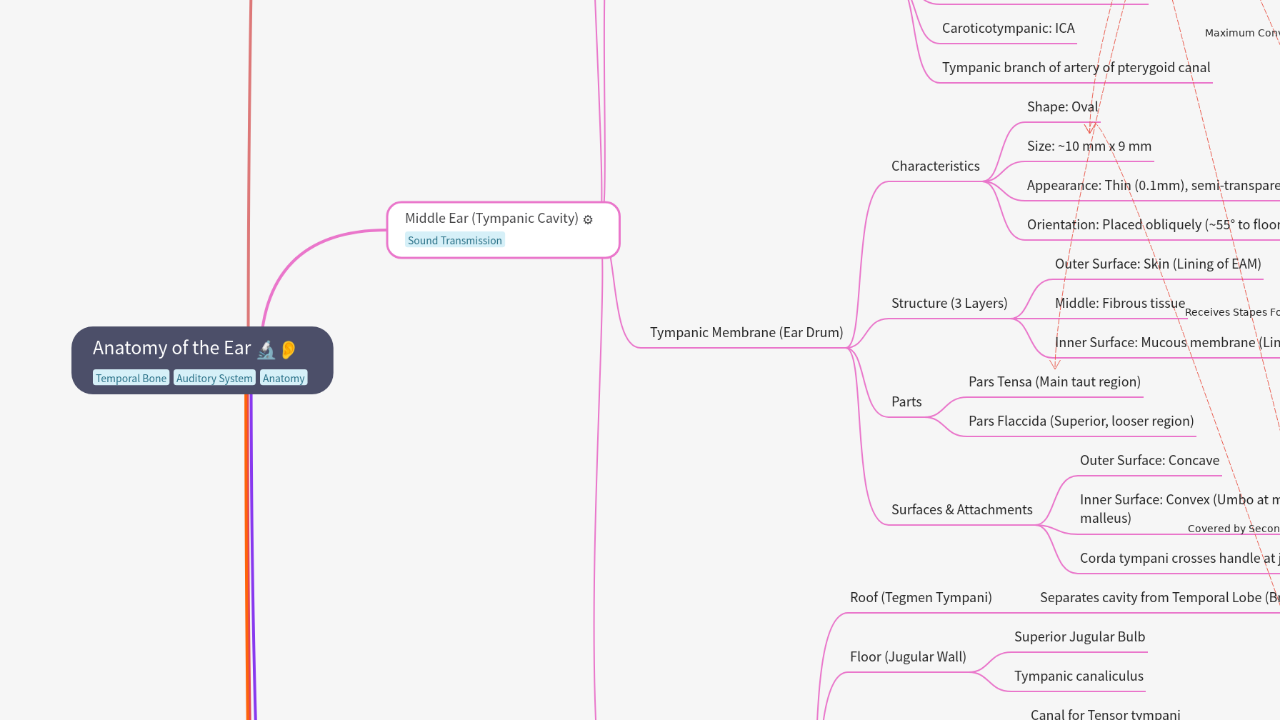Select the Floor (Jugular Wall) node
1280x720 pixels.
pos(908,656)
